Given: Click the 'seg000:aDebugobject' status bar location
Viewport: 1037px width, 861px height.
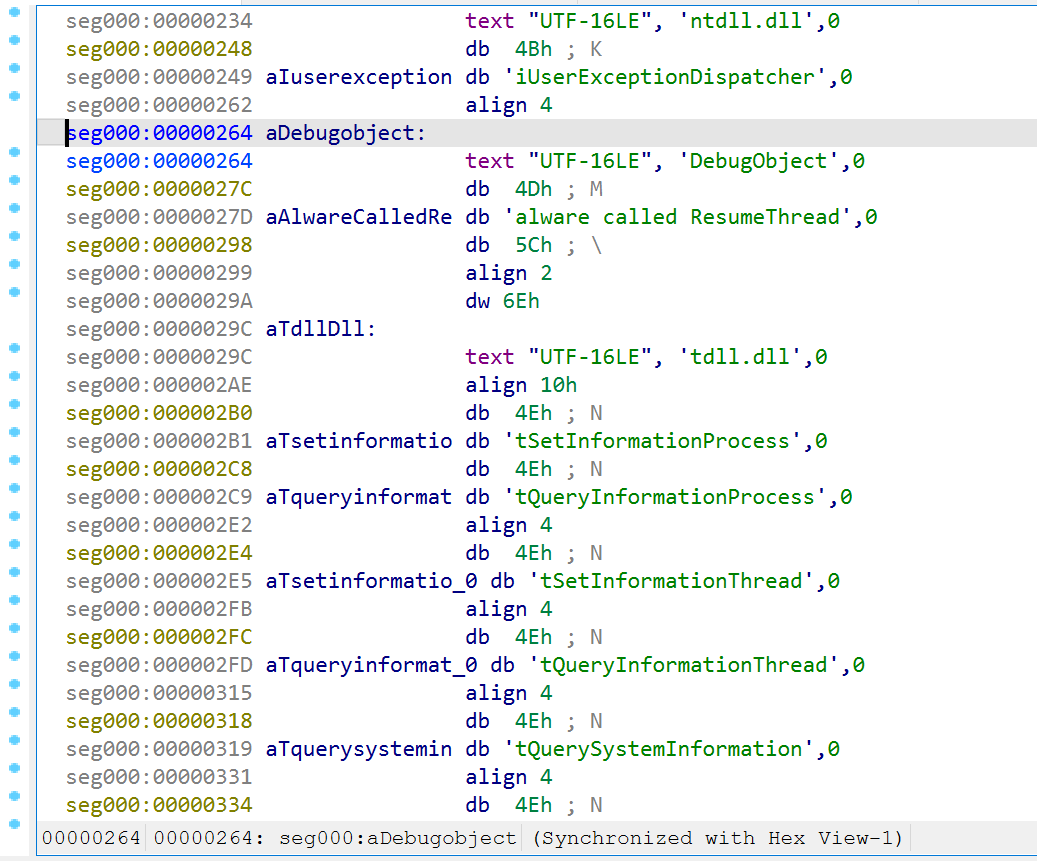Looking at the screenshot, I should click(x=397, y=839).
